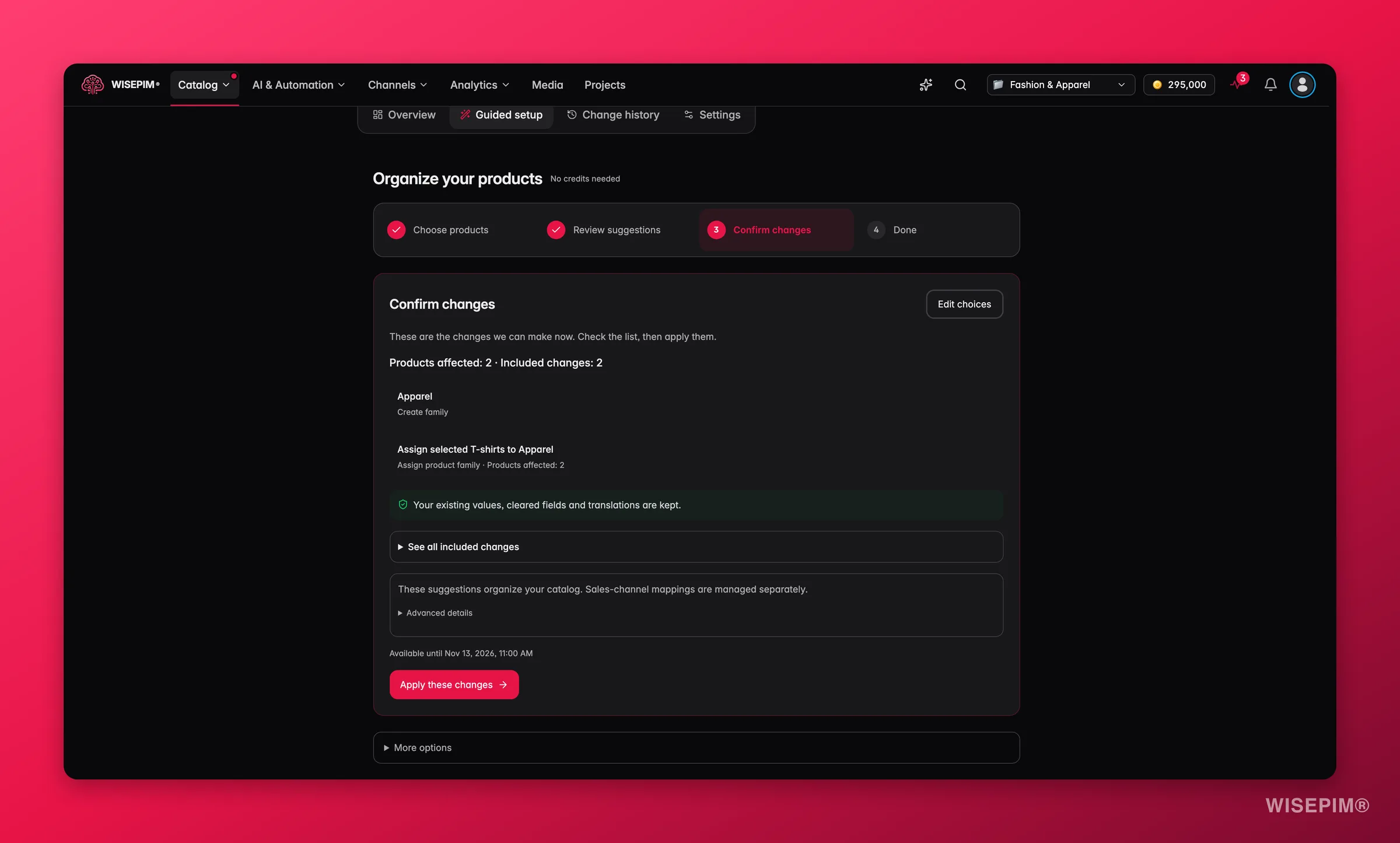This screenshot has height=843, width=1400.
Task: Switch to the Settings tab
Action: coord(712,115)
